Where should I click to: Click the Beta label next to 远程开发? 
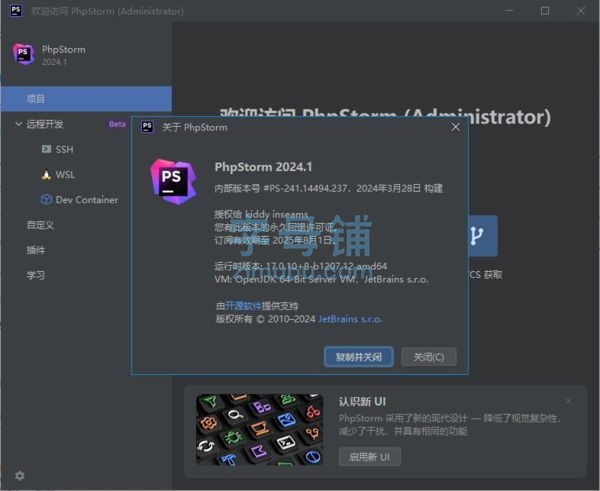117,124
